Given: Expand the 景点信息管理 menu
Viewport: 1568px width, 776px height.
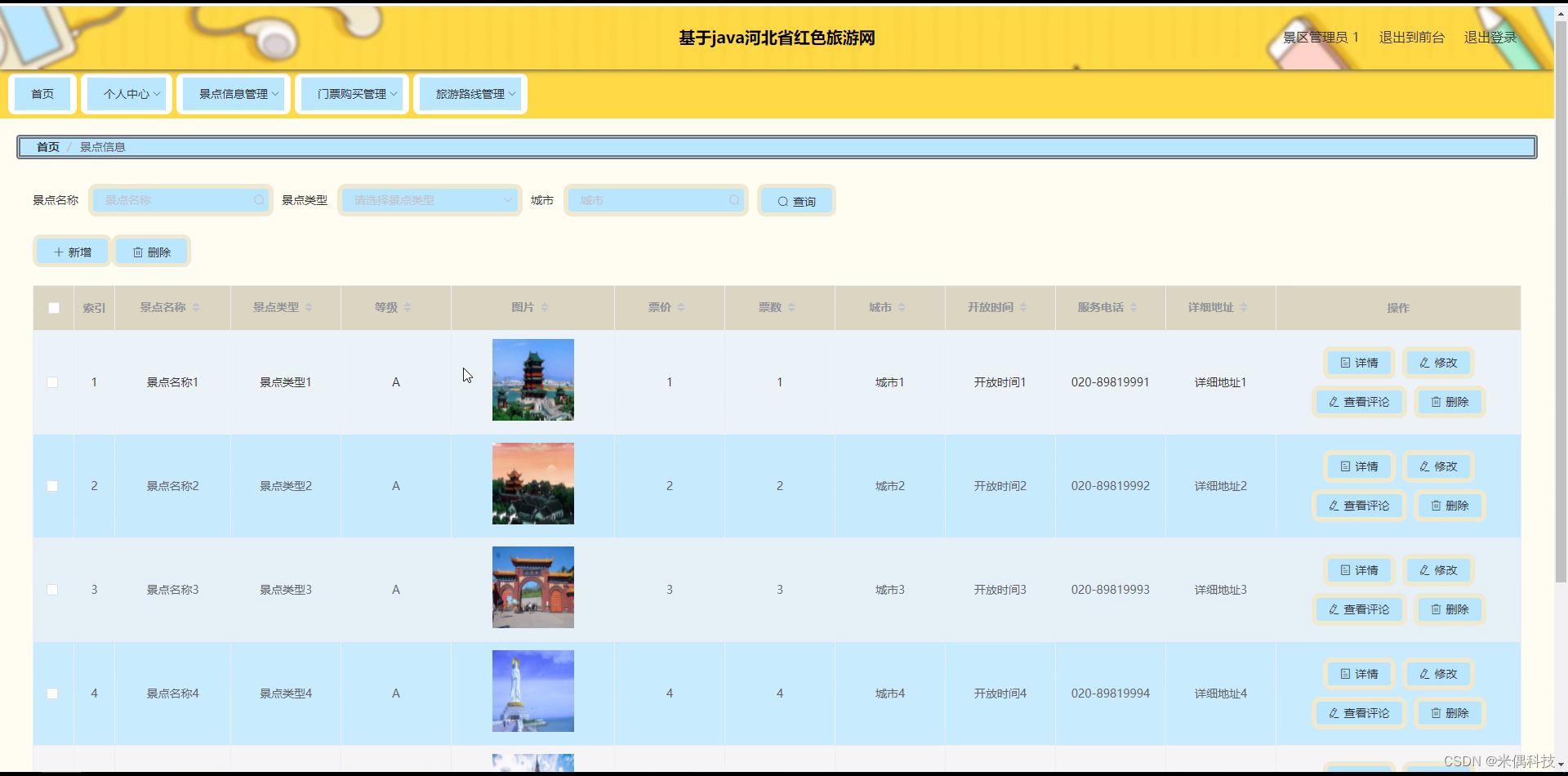Looking at the screenshot, I should click(x=234, y=93).
